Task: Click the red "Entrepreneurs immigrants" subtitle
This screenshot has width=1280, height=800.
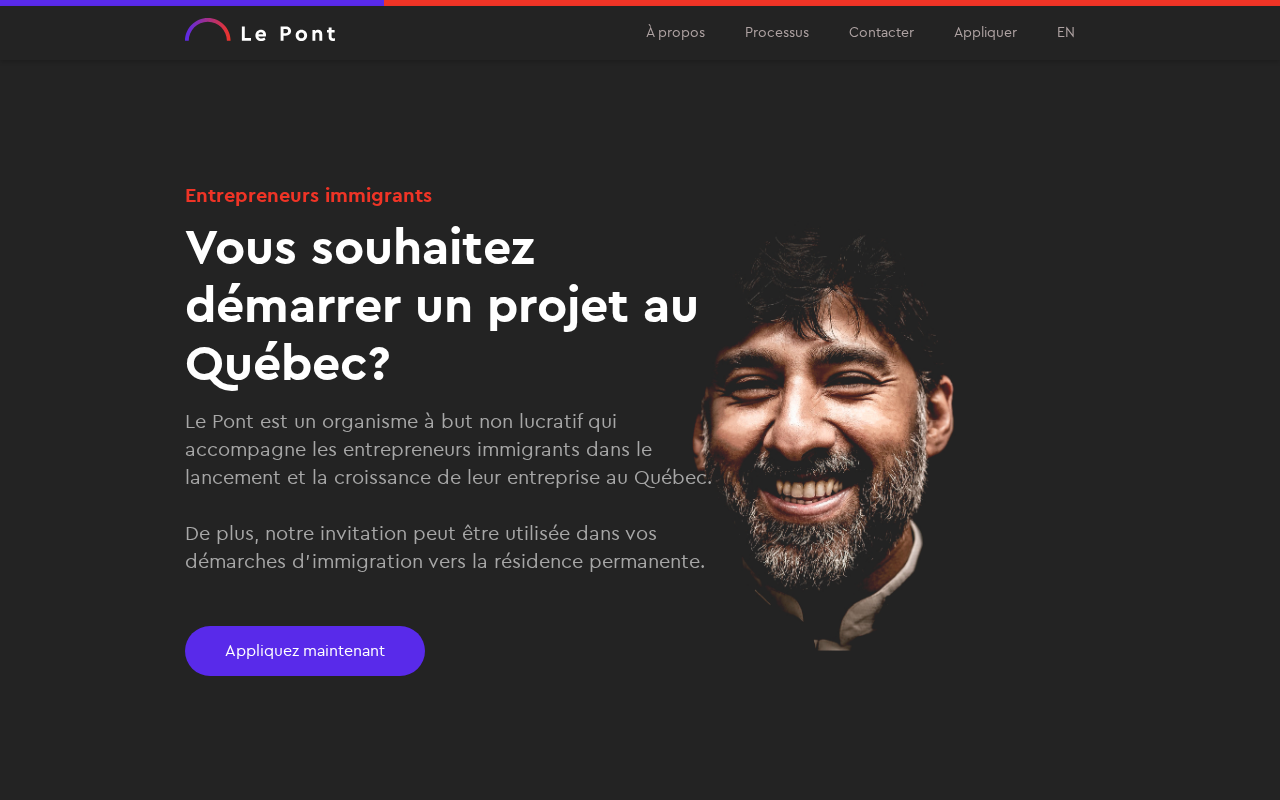Action: pos(308,196)
